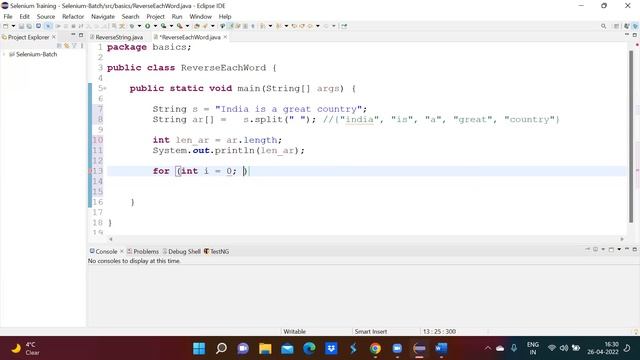This screenshot has height=360, width=640.
Task: Open the Project Explorer view menu
Action: click(82, 46)
